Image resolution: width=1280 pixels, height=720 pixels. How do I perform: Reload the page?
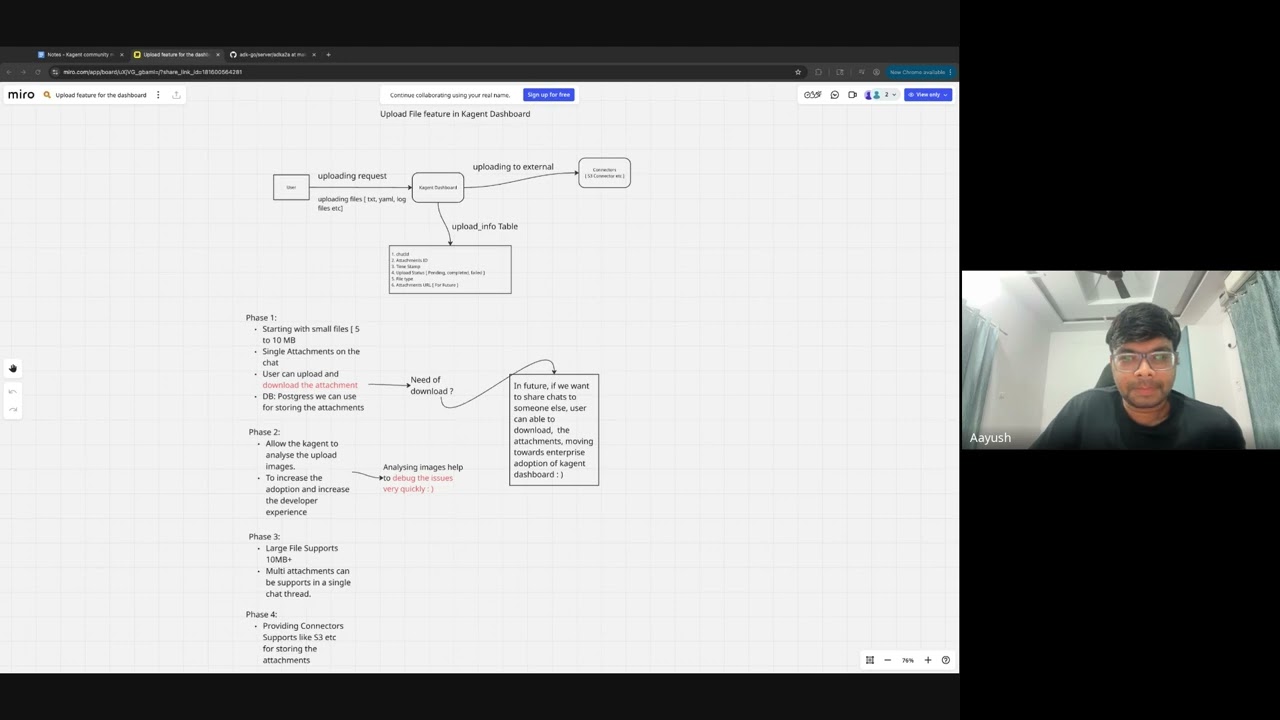click(39, 72)
